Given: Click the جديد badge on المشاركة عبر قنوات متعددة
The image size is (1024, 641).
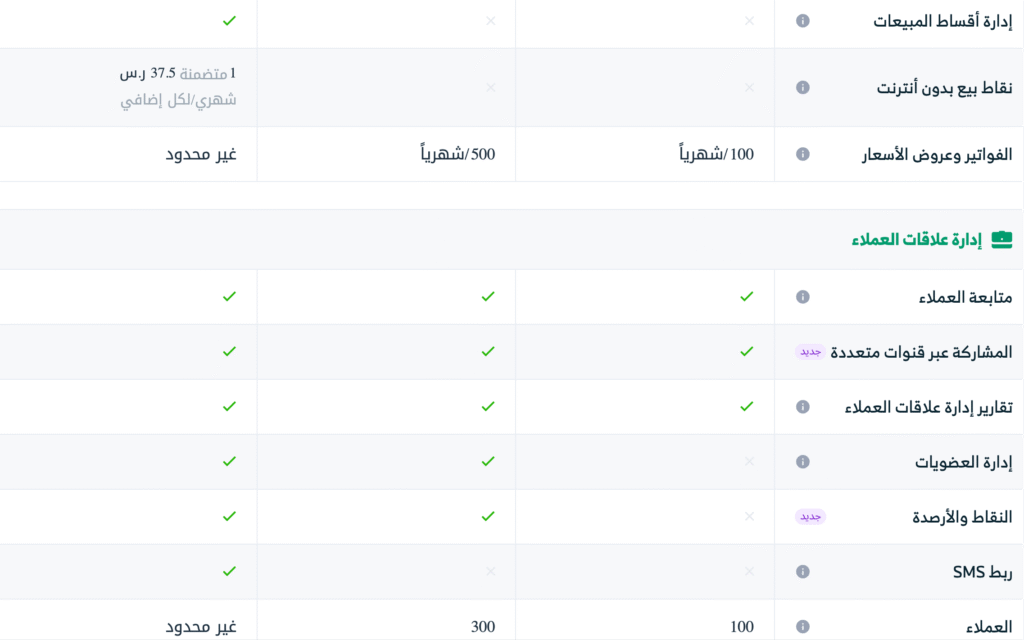Looking at the screenshot, I should (x=810, y=352).
